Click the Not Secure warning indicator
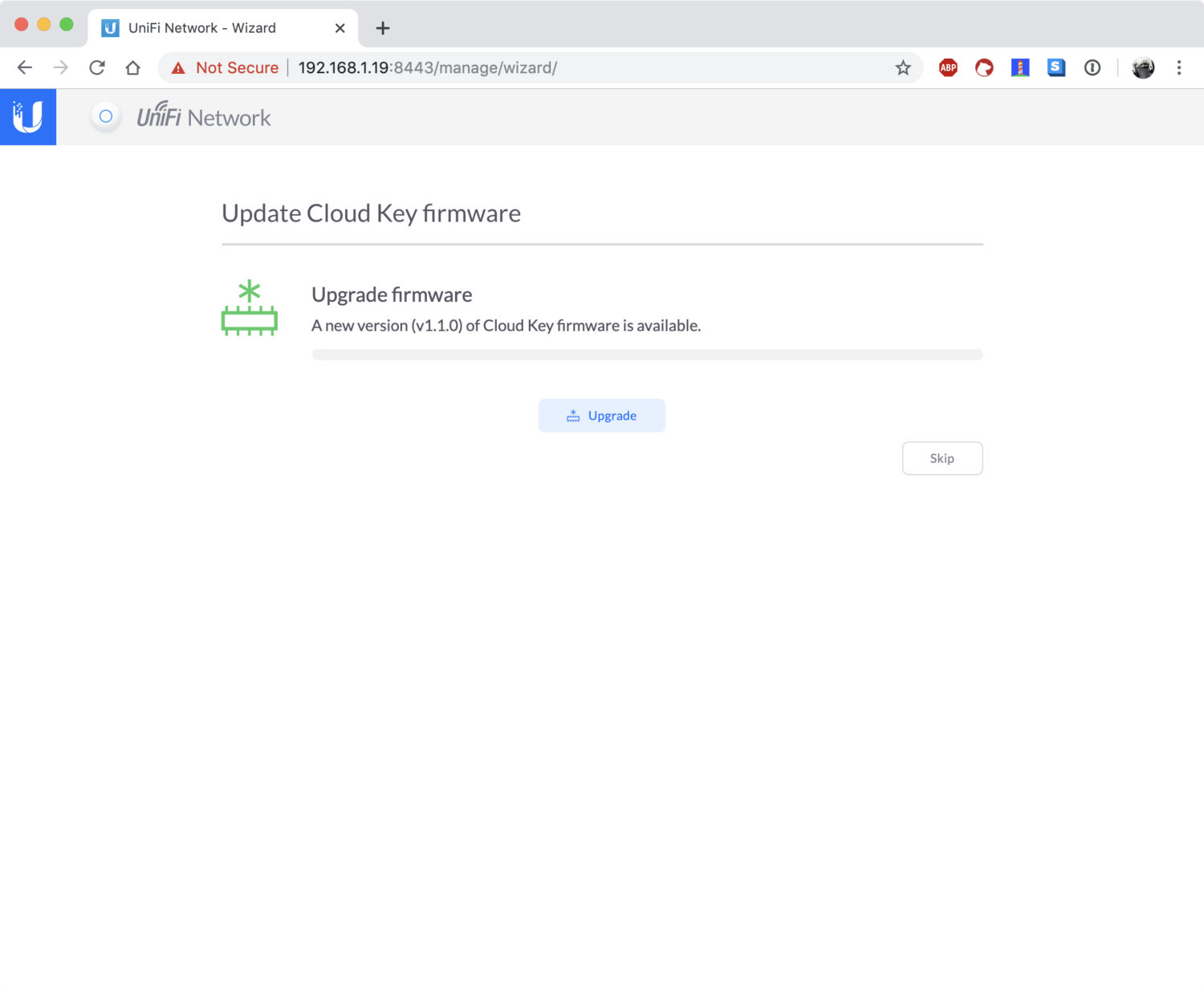Screen dimensions: 1204x991 pos(225,67)
